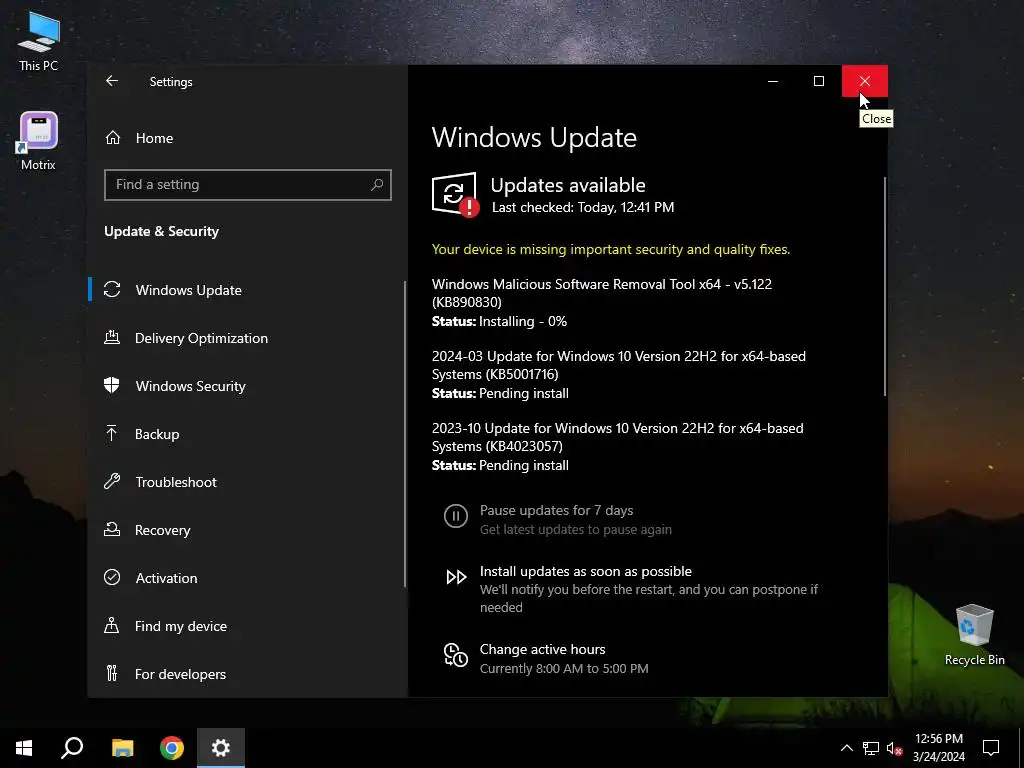Open the notification Action Center
This screenshot has height=768, width=1024.
[x=991, y=748]
